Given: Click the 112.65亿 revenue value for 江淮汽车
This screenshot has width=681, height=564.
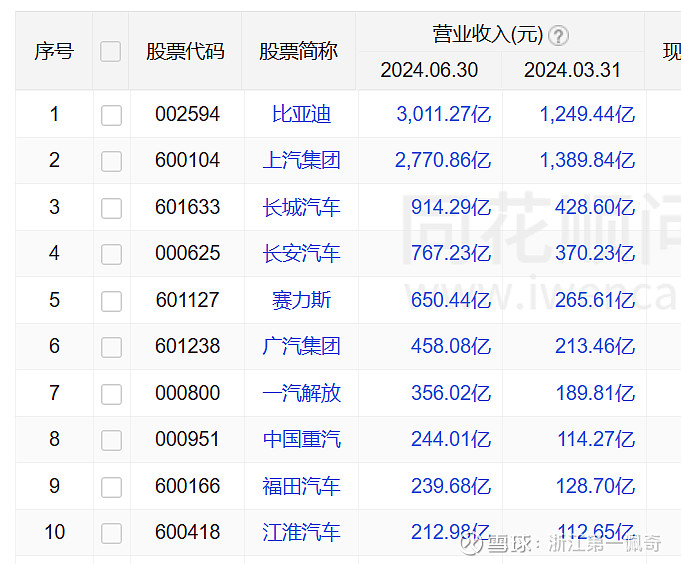Looking at the screenshot, I should point(596,533).
